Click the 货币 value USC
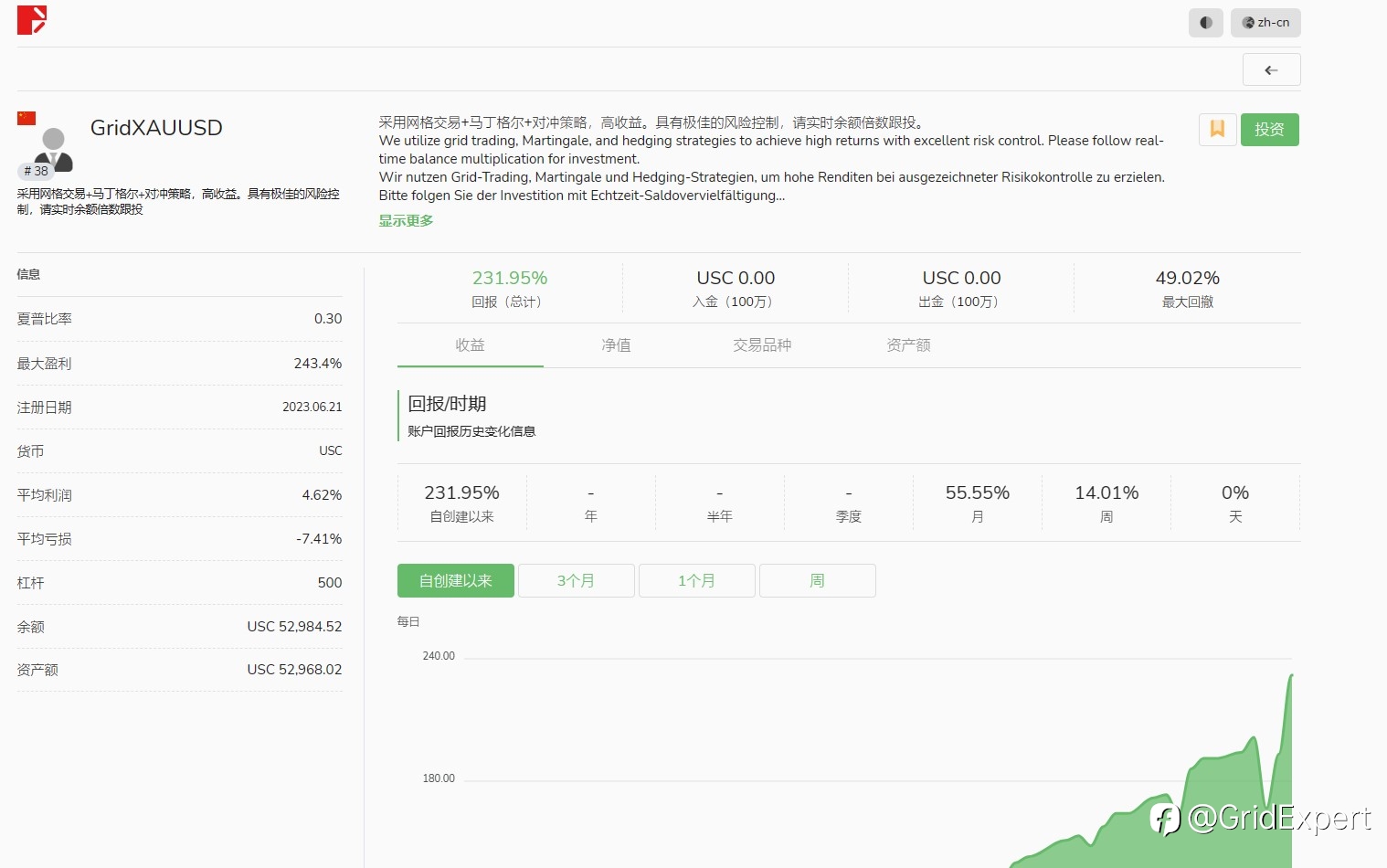 pos(331,451)
